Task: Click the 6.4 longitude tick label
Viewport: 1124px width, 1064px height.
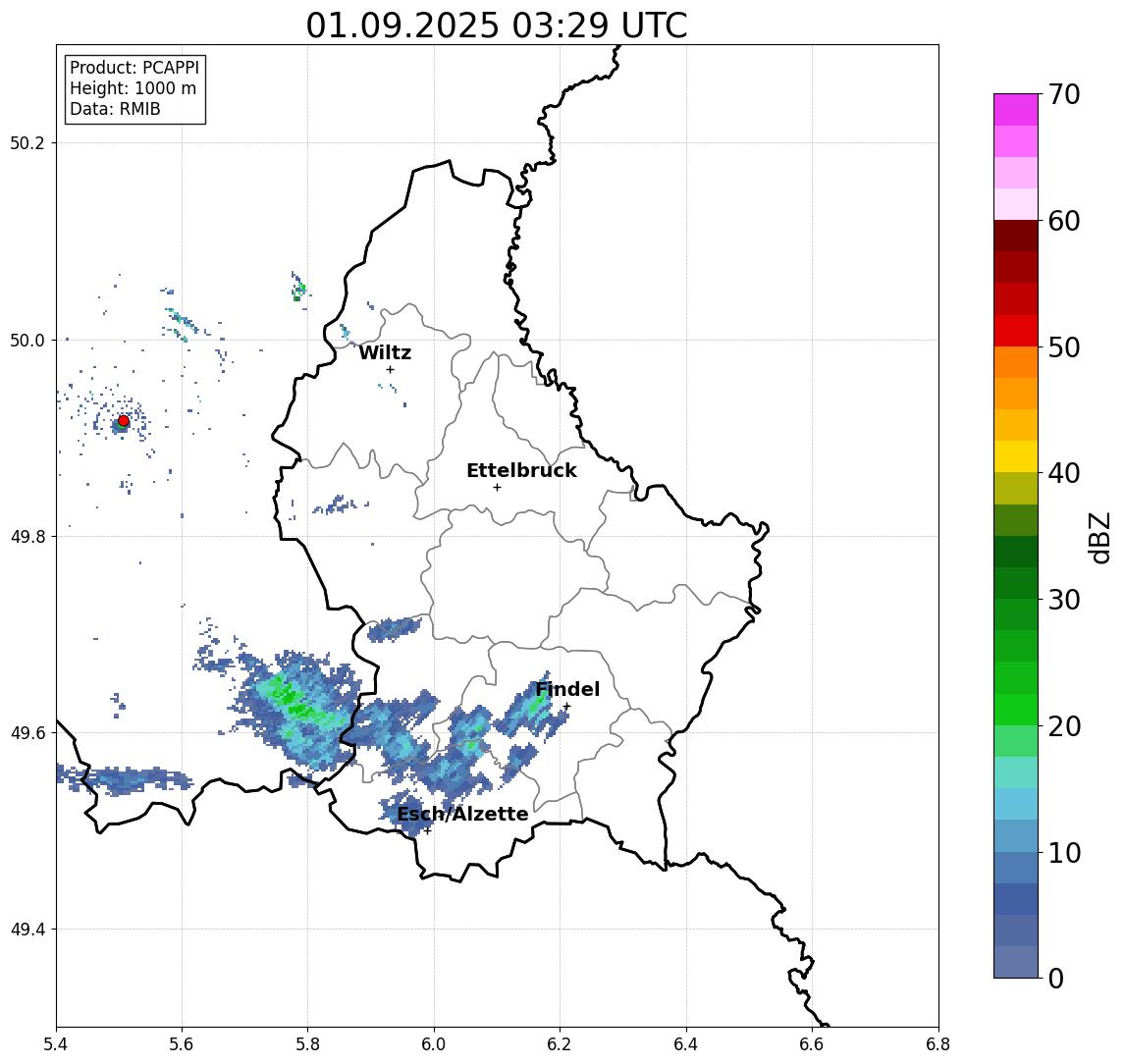Action: tap(686, 1044)
